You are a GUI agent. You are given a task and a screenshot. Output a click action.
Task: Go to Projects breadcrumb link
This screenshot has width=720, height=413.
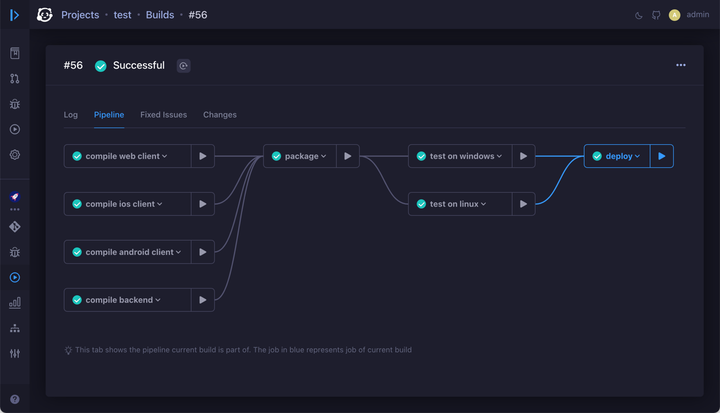[x=80, y=15]
